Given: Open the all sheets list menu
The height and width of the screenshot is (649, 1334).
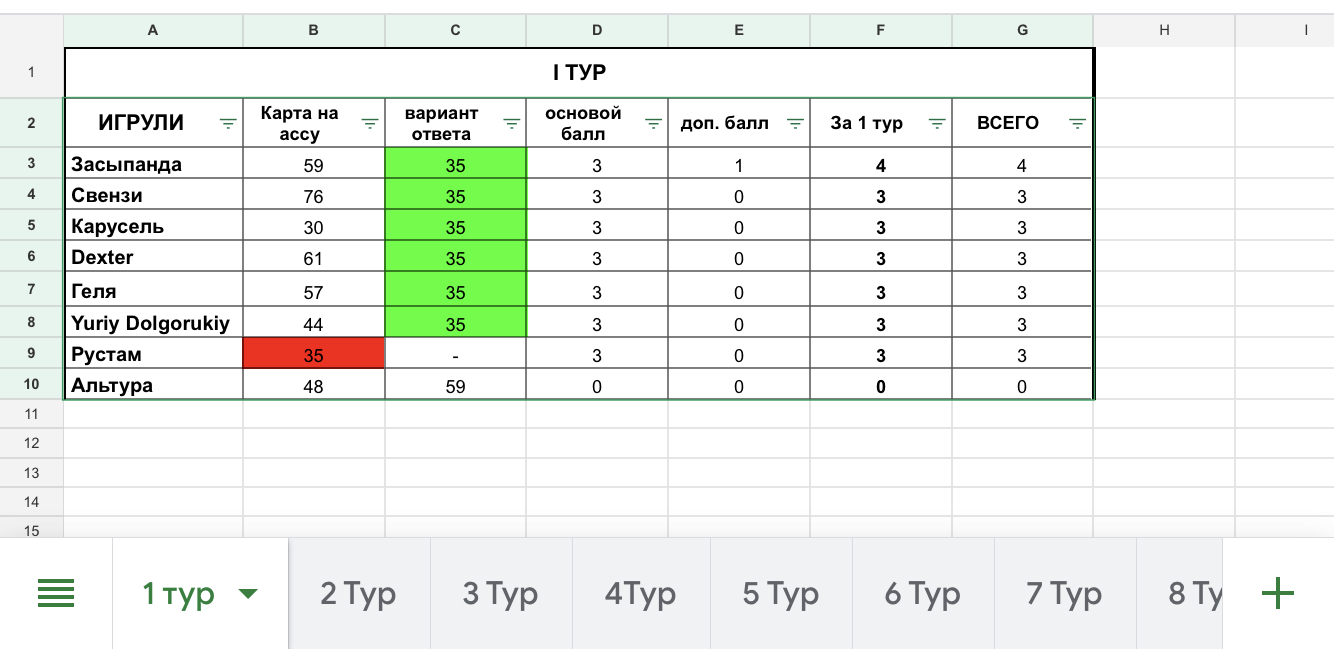Looking at the screenshot, I should coord(56,594).
